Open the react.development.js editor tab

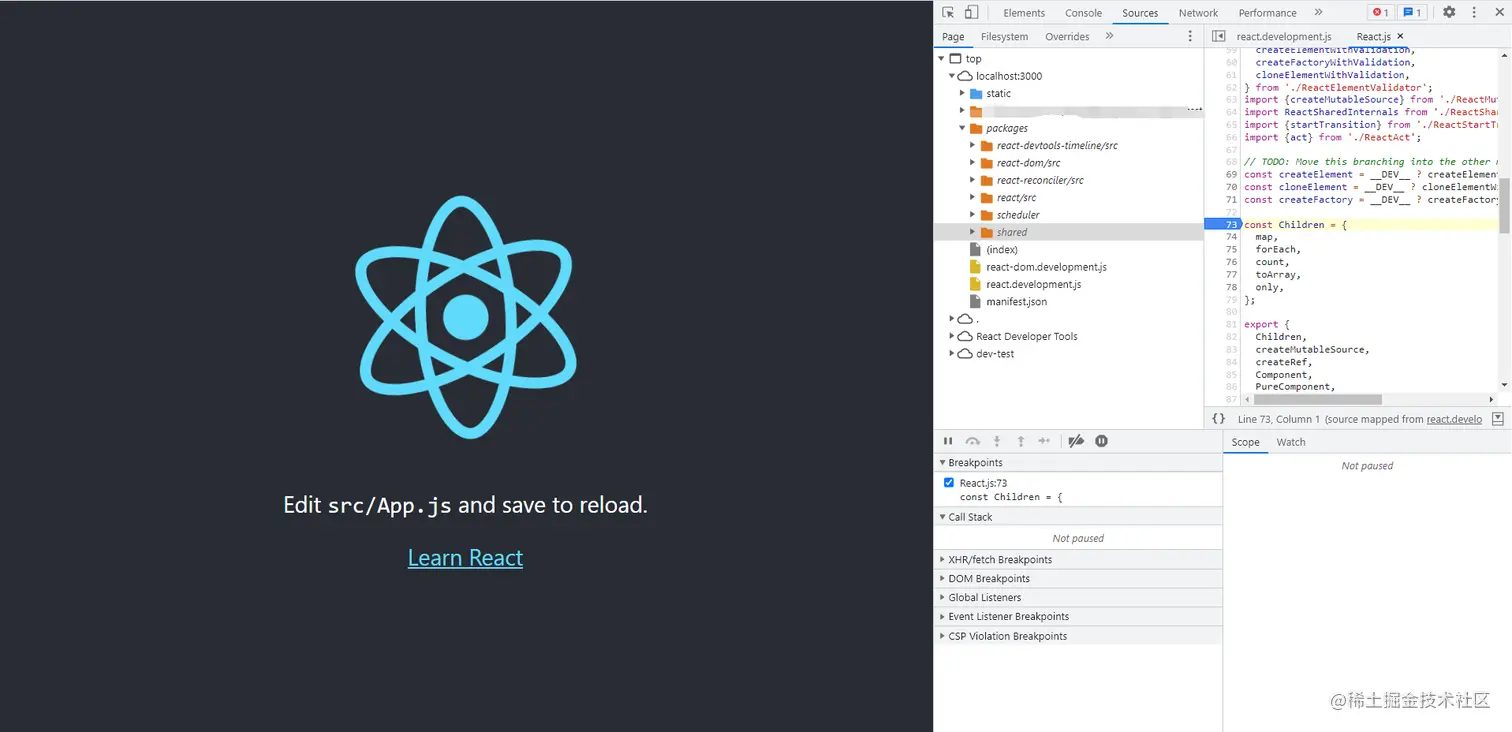(x=1284, y=37)
